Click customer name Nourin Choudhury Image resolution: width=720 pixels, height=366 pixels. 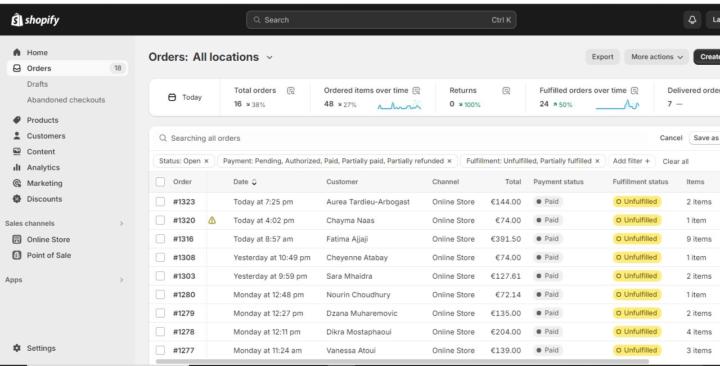[x=358, y=295]
